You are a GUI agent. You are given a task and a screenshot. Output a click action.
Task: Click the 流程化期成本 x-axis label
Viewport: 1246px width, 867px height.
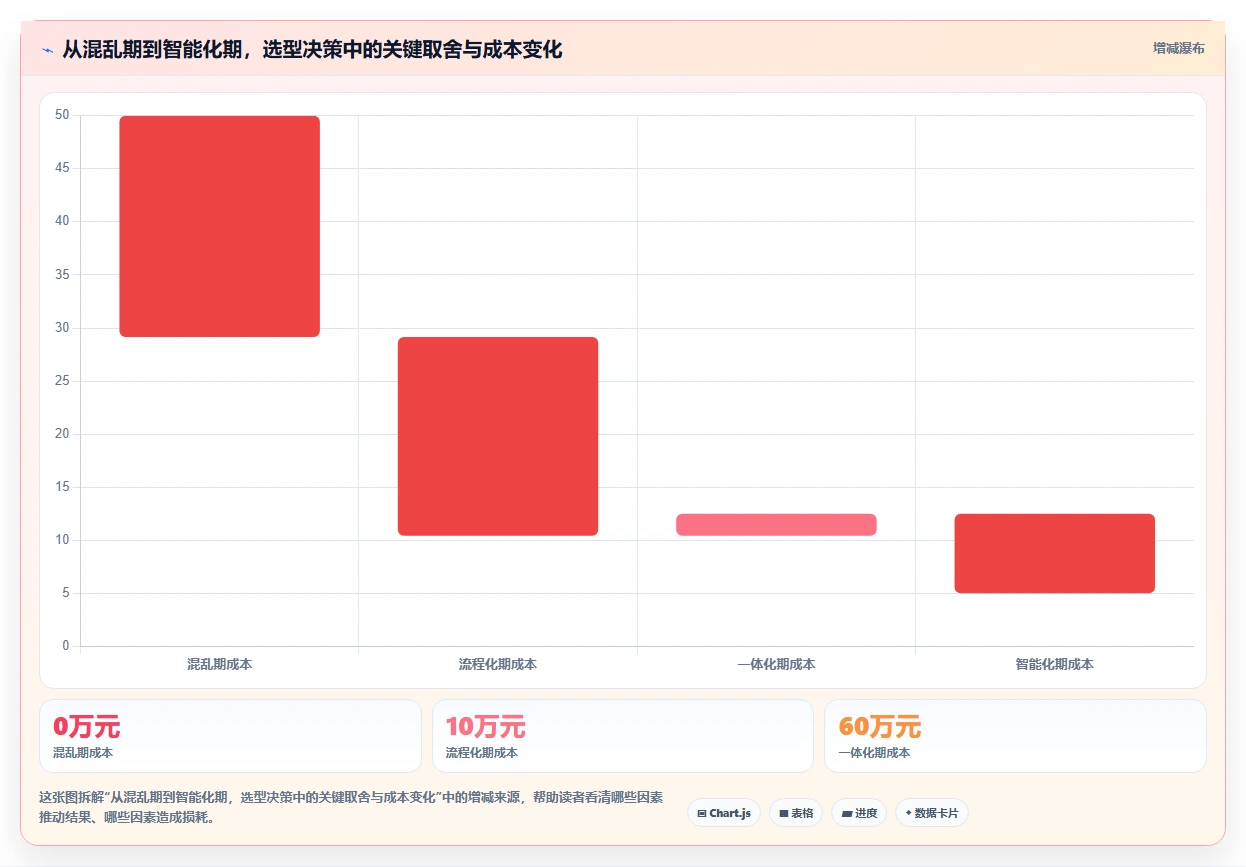498,664
